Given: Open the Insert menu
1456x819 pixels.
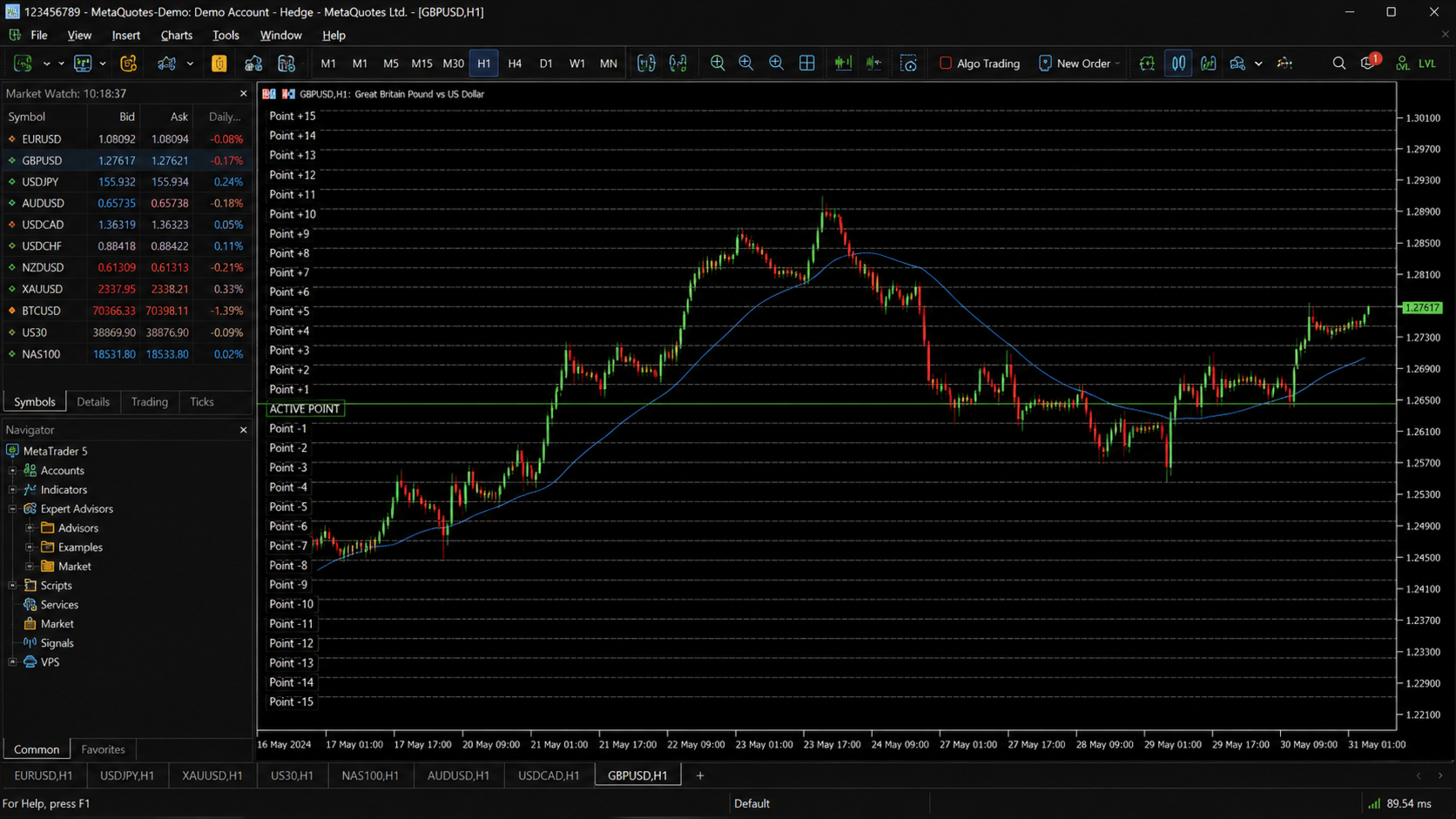Looking at the screenshot, I should (126, 35).
